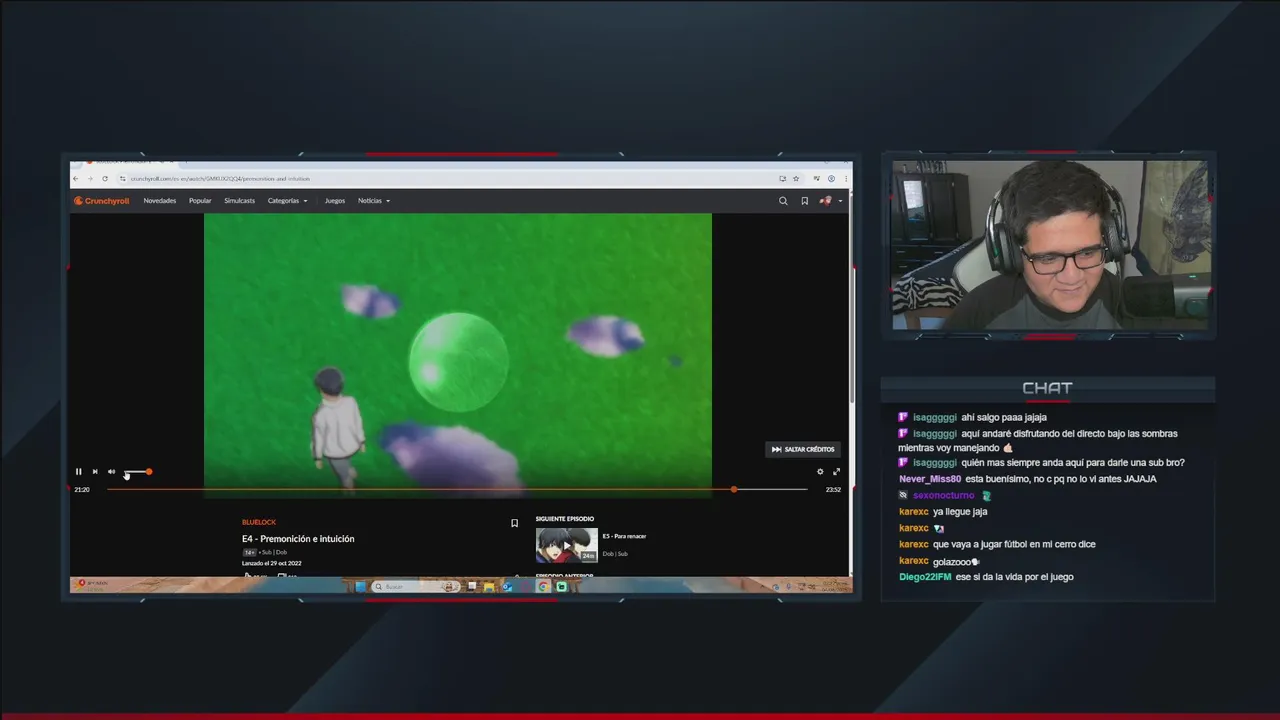Add episode to watchlist bookmark icon
The image size is (1280, 720).
(x=514, y=523)
